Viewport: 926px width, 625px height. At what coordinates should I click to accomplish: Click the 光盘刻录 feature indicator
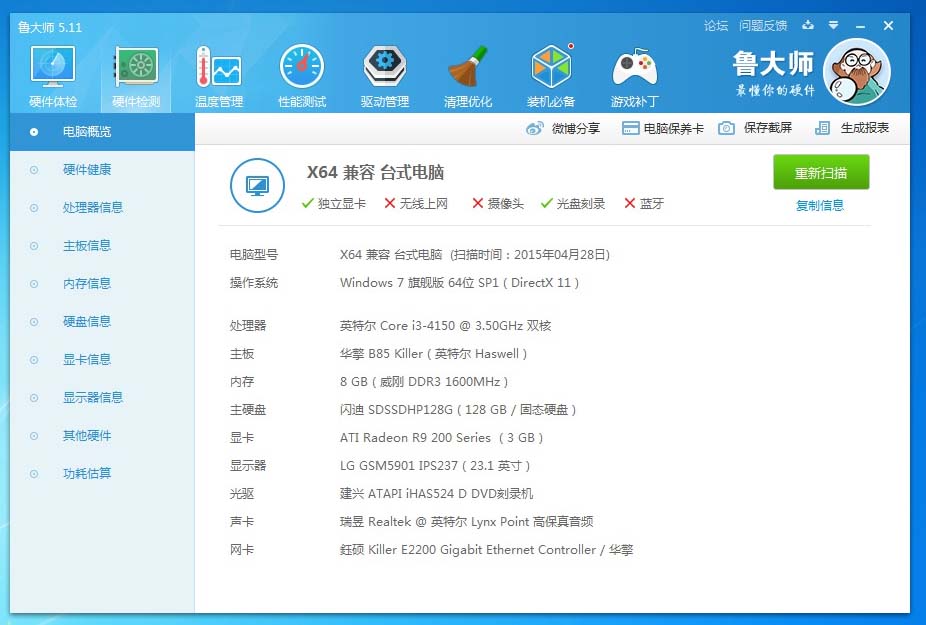[573, 204]
